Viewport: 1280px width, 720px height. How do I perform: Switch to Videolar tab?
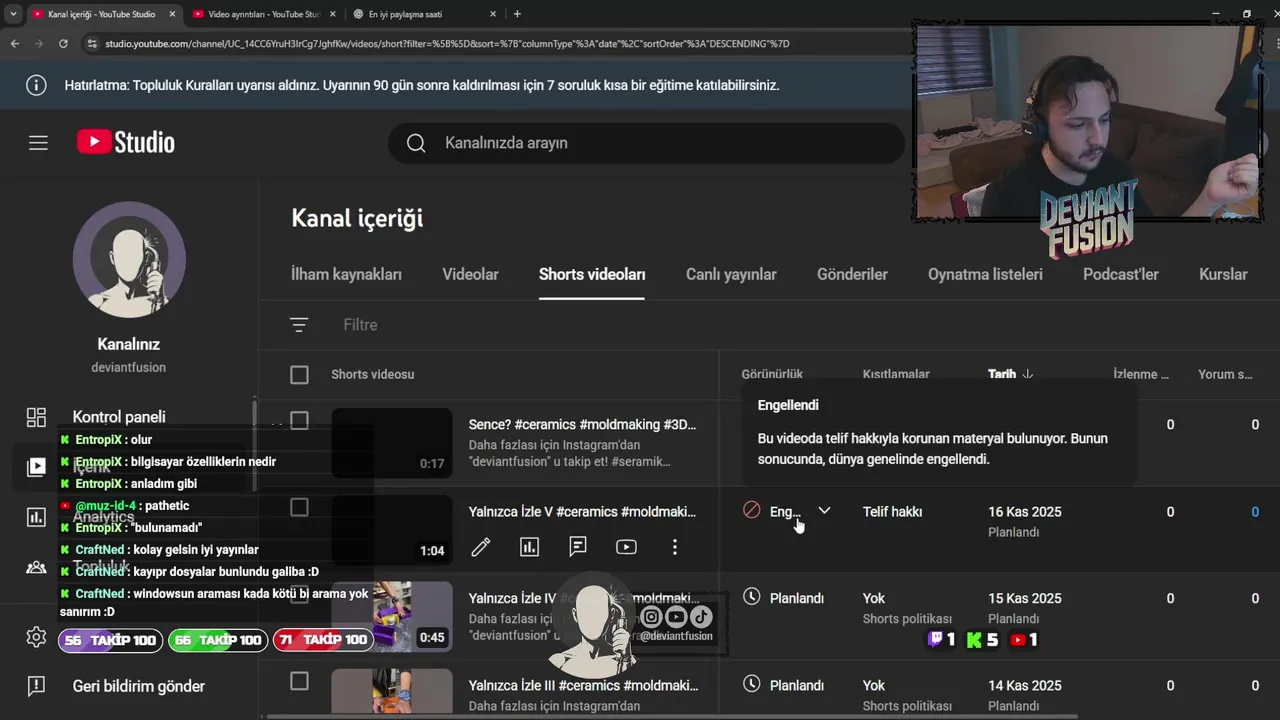point(470,274)
